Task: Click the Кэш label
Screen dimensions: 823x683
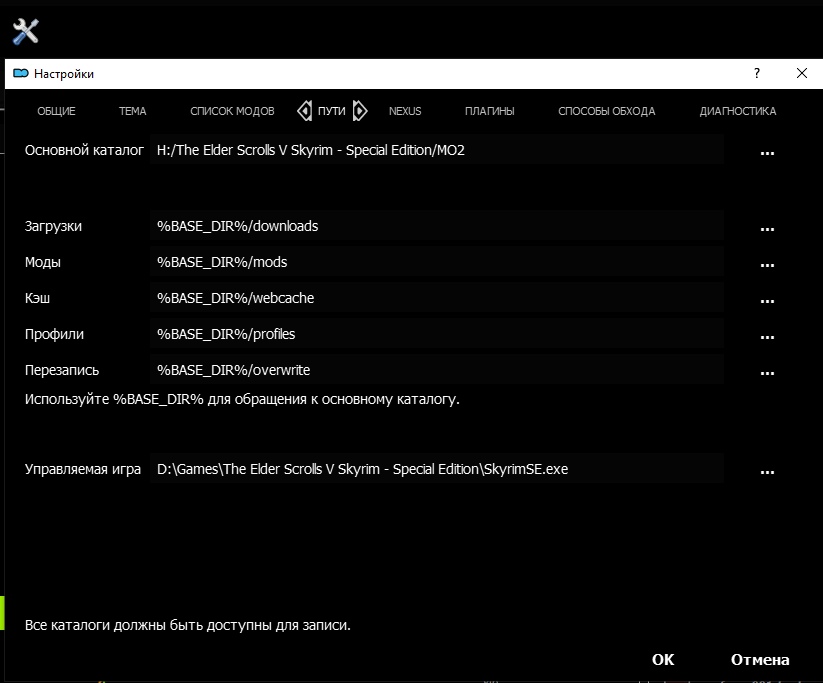Action: tap(37, 298)
